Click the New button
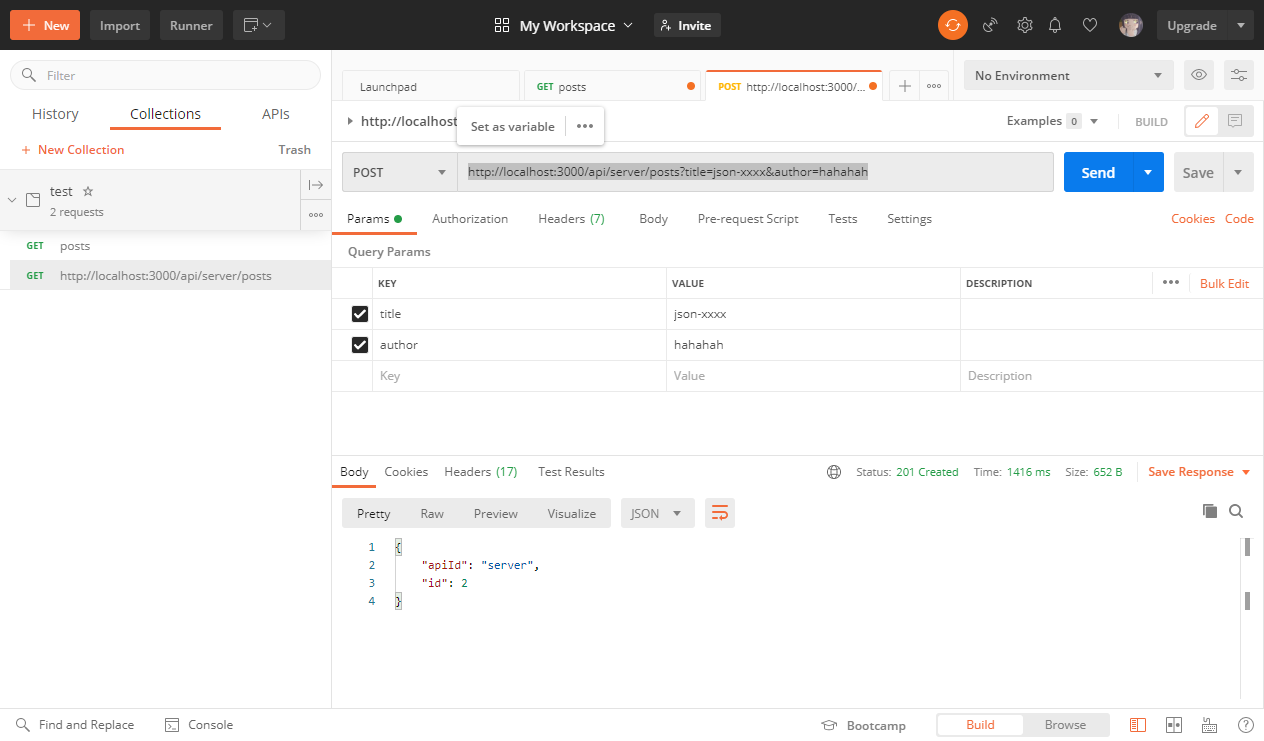This screenshot has width=1264, height=741. coord(45,25)
